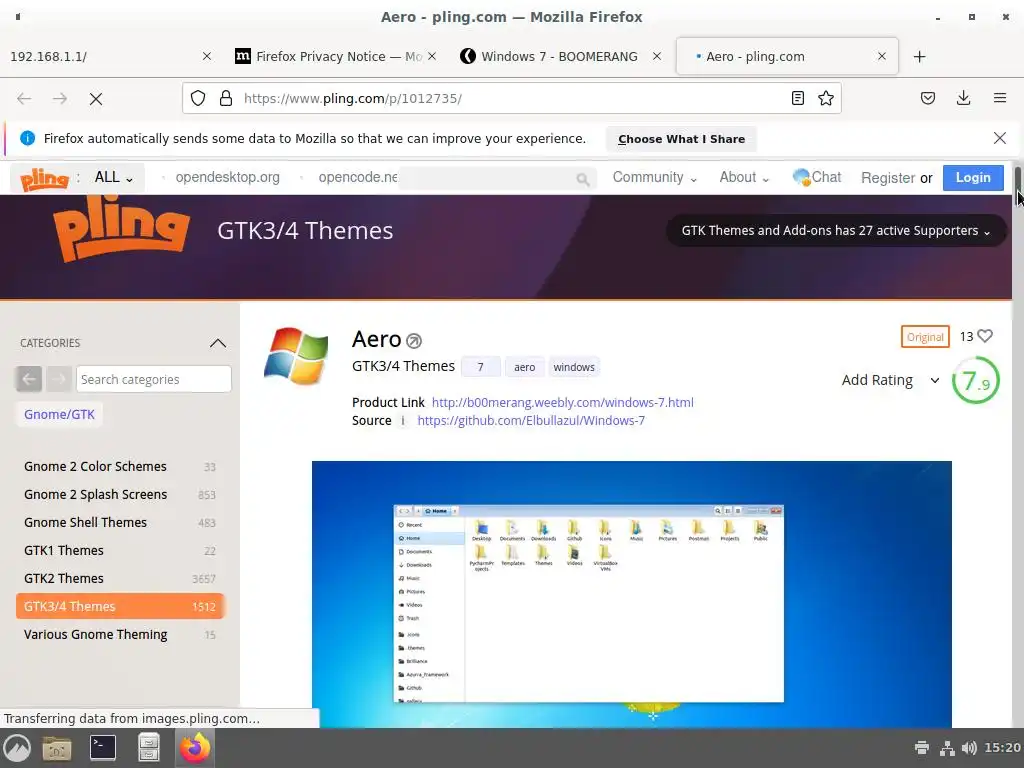Click the blue Login button
The image size is (1024, 768).
coord(973,178)
